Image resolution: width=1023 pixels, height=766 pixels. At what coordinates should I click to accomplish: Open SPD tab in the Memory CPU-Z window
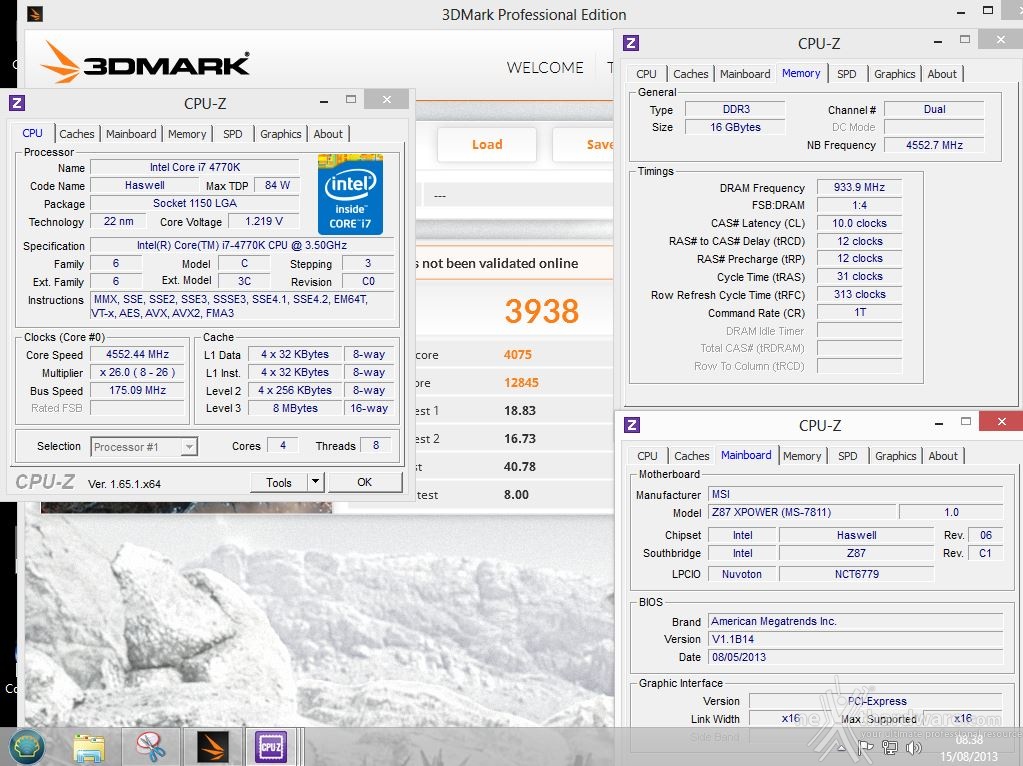(847, 74)
